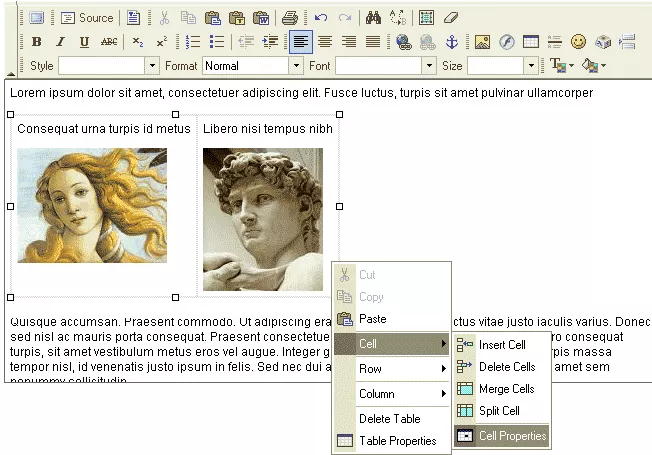Toggle right alignment button
This screenshot has height=455, width=652.
(x=349, y=42)
